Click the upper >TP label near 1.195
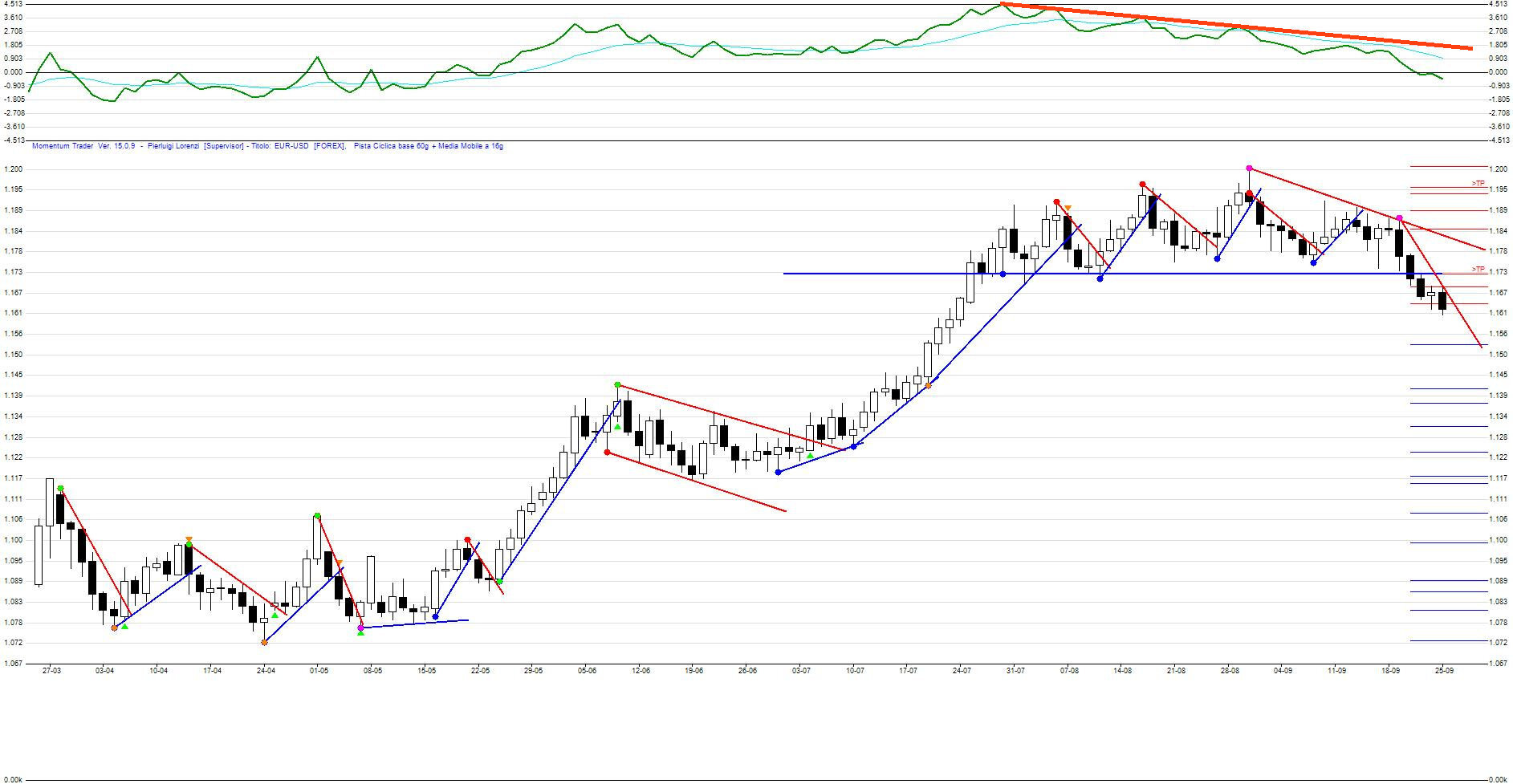Screen dimensions: 1513x784 tap(1478, 184)
